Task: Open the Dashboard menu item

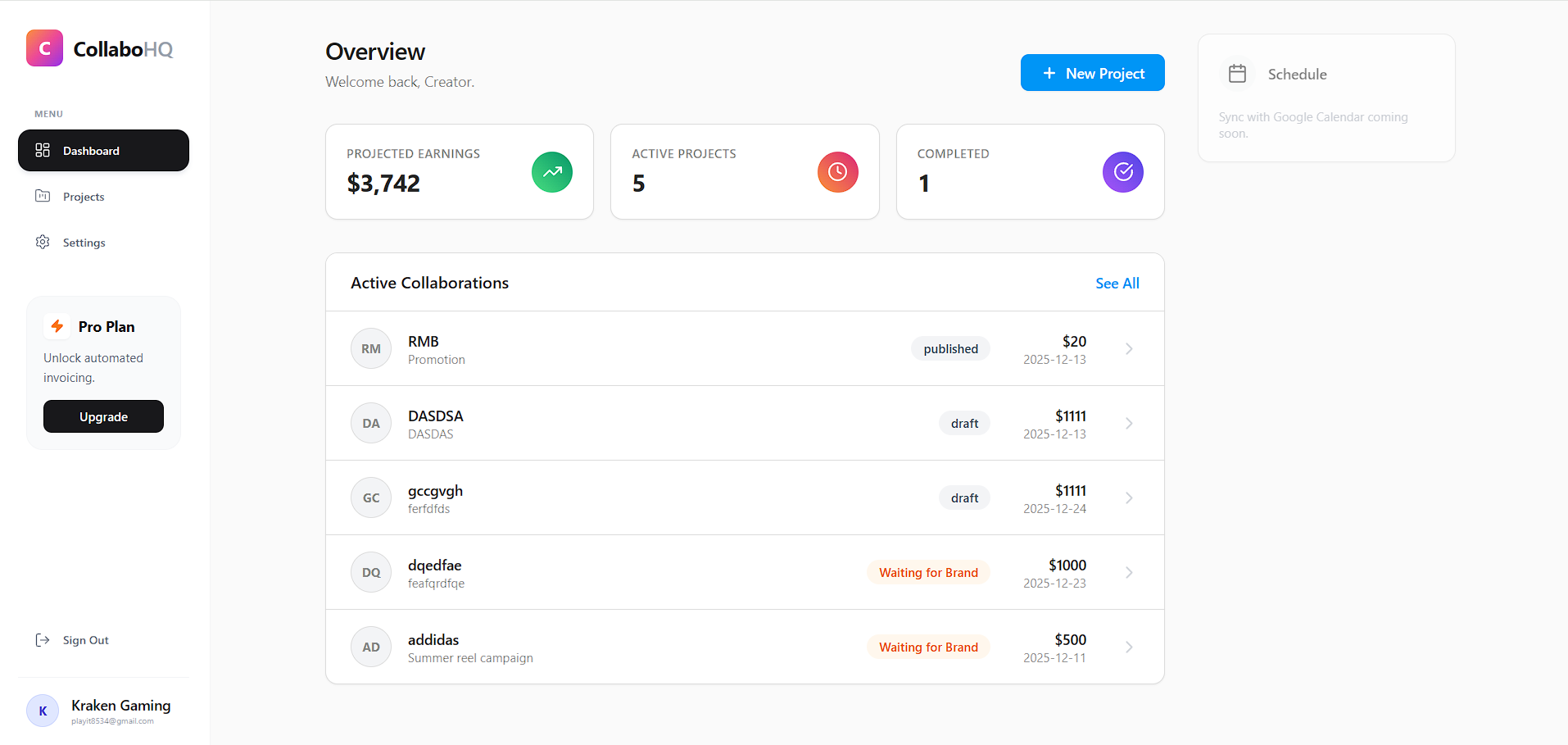Action: [103, 151]
